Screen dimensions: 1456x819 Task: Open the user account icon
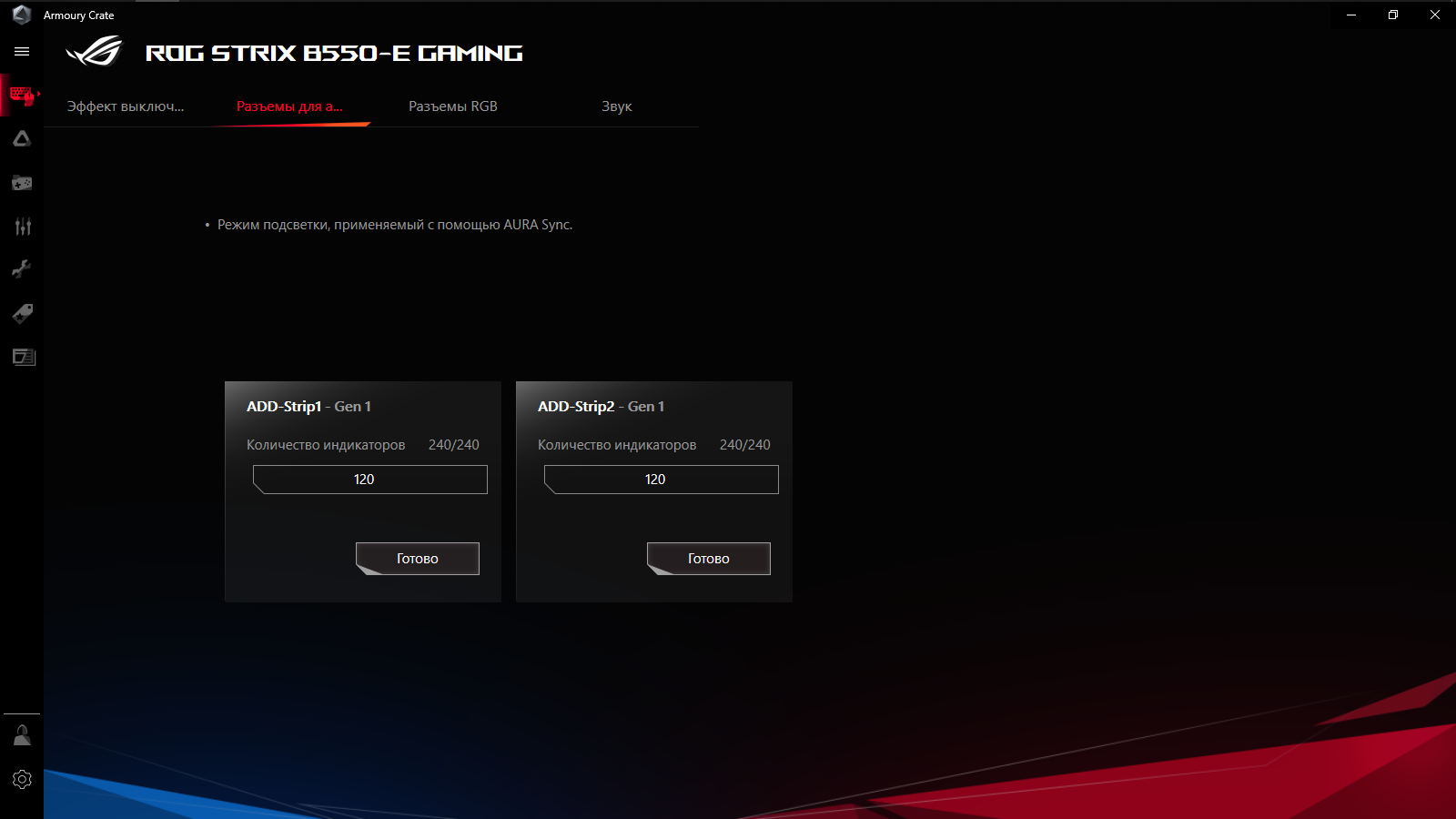pos(22,735)
